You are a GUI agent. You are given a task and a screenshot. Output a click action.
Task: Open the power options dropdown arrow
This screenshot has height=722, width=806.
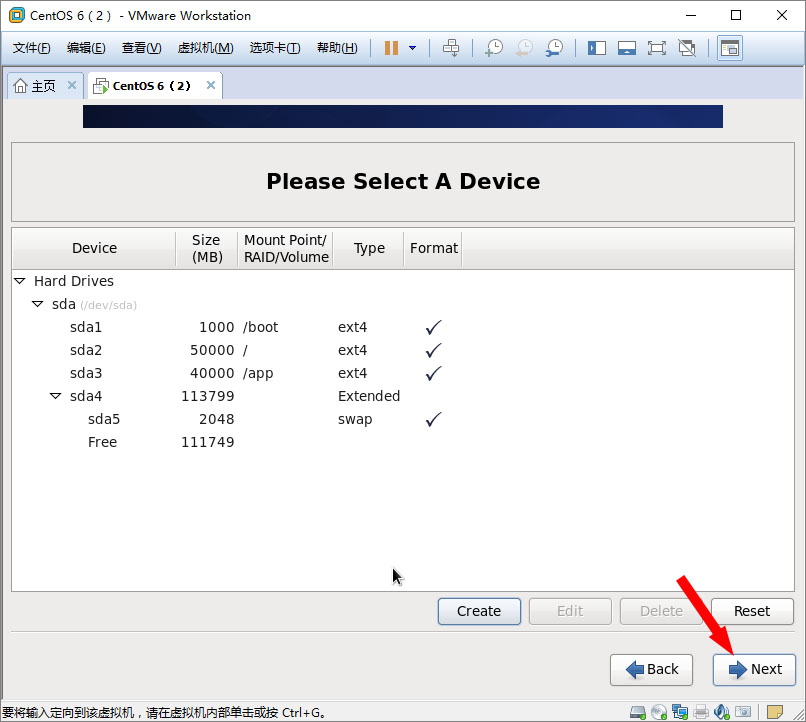pos(412,48)
